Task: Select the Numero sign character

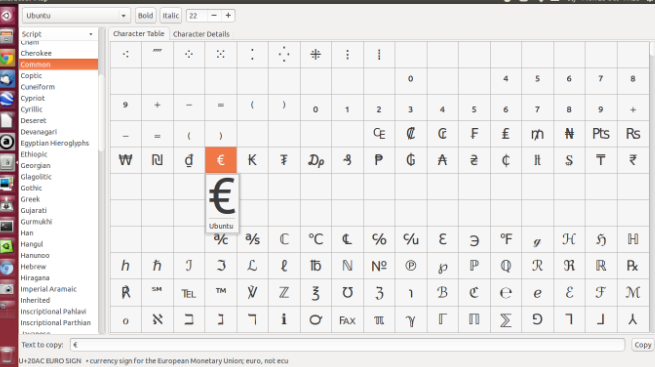Action: click(x=379, y=266)
